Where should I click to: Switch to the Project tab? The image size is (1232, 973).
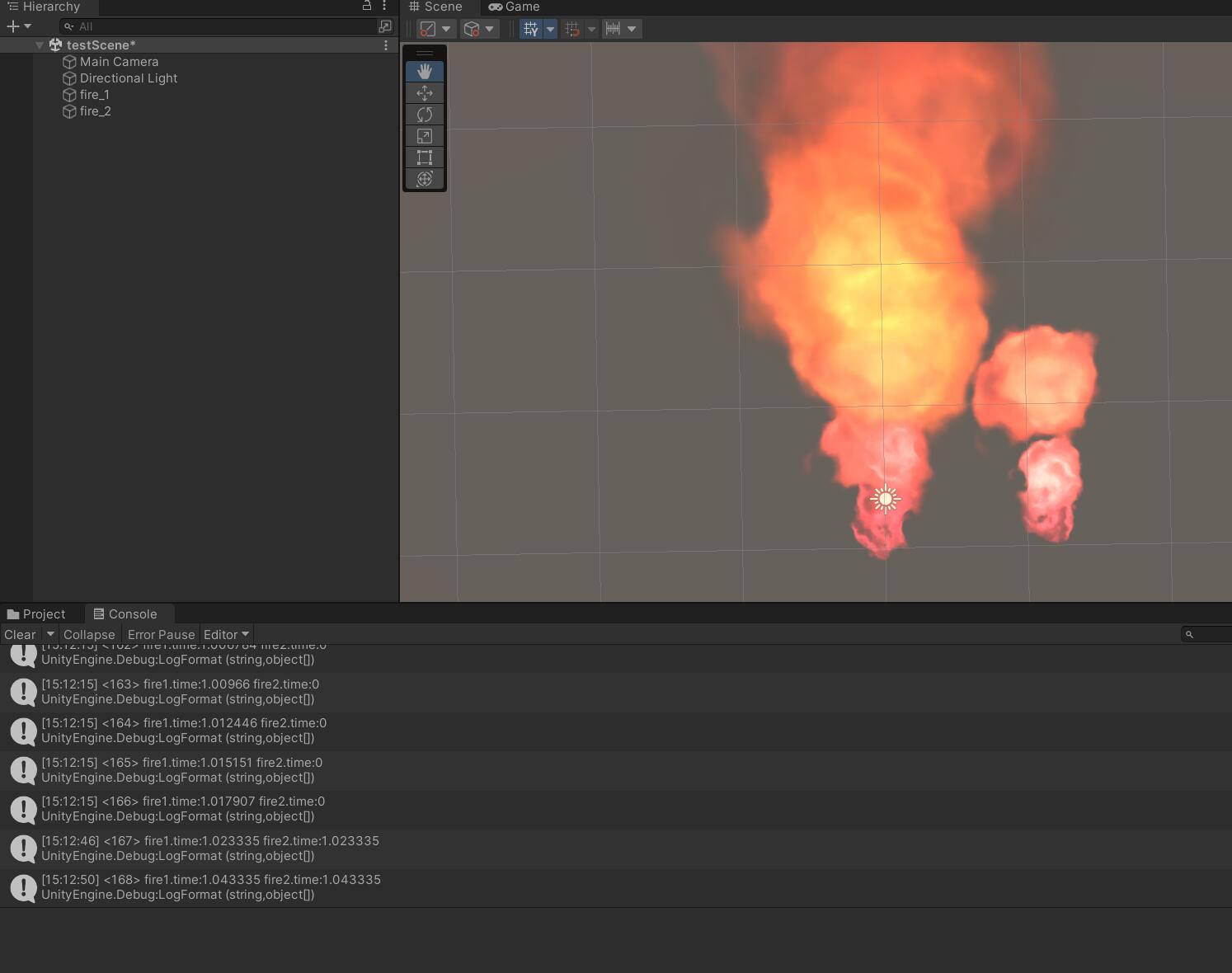point(36,614)
